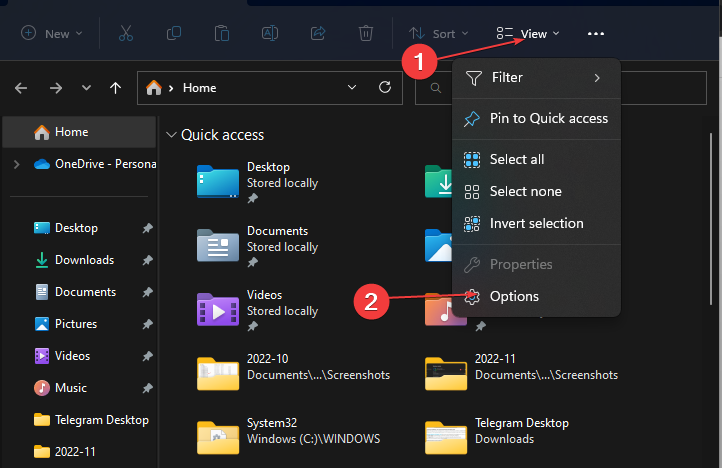Go forward with the forward arrow

point(56,88)
